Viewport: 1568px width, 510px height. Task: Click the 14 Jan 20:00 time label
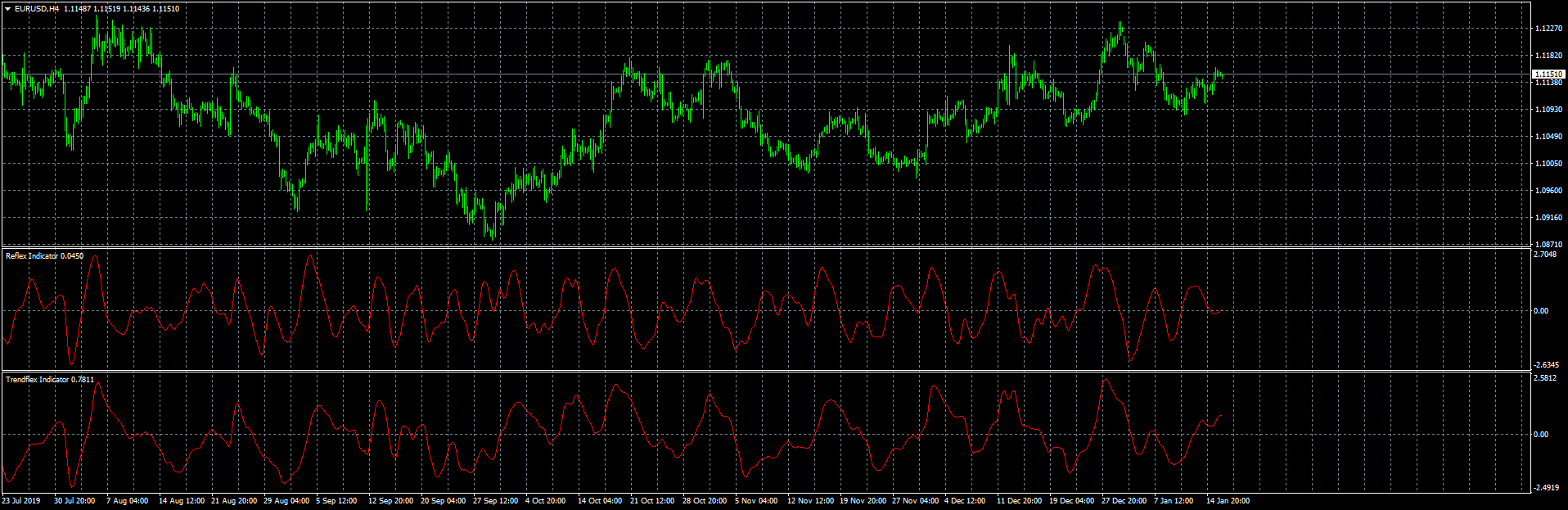pyautogui.click(x=1228, y=501)
